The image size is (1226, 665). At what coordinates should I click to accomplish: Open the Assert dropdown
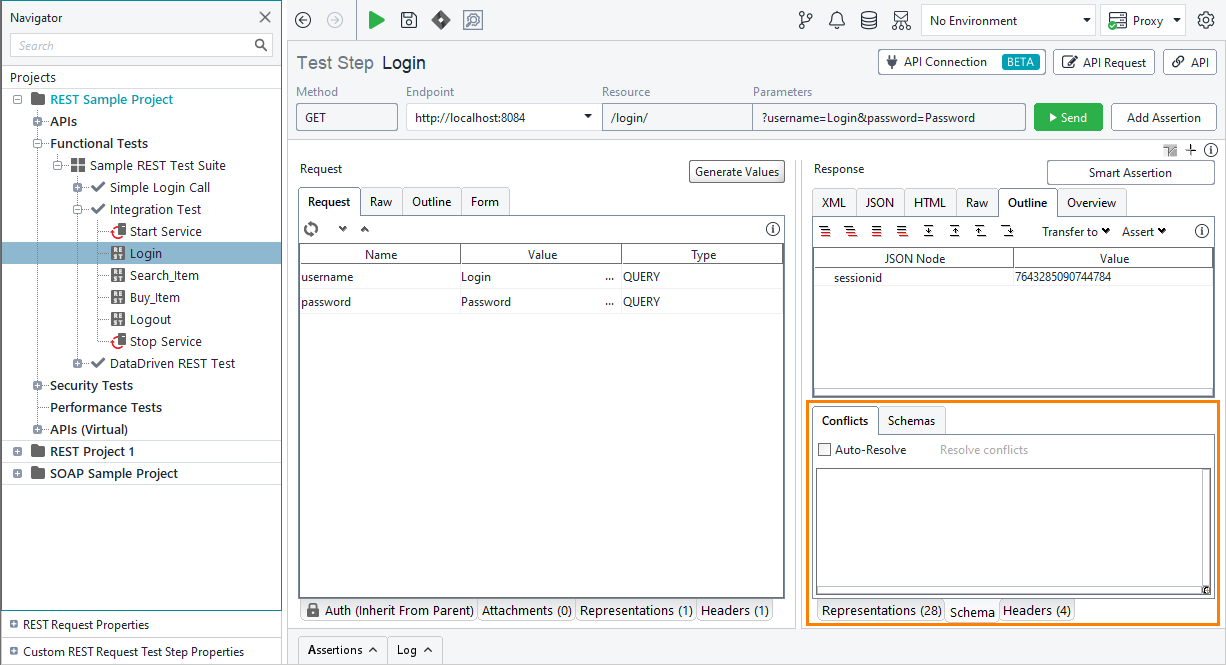click(x=1143, y=231)
